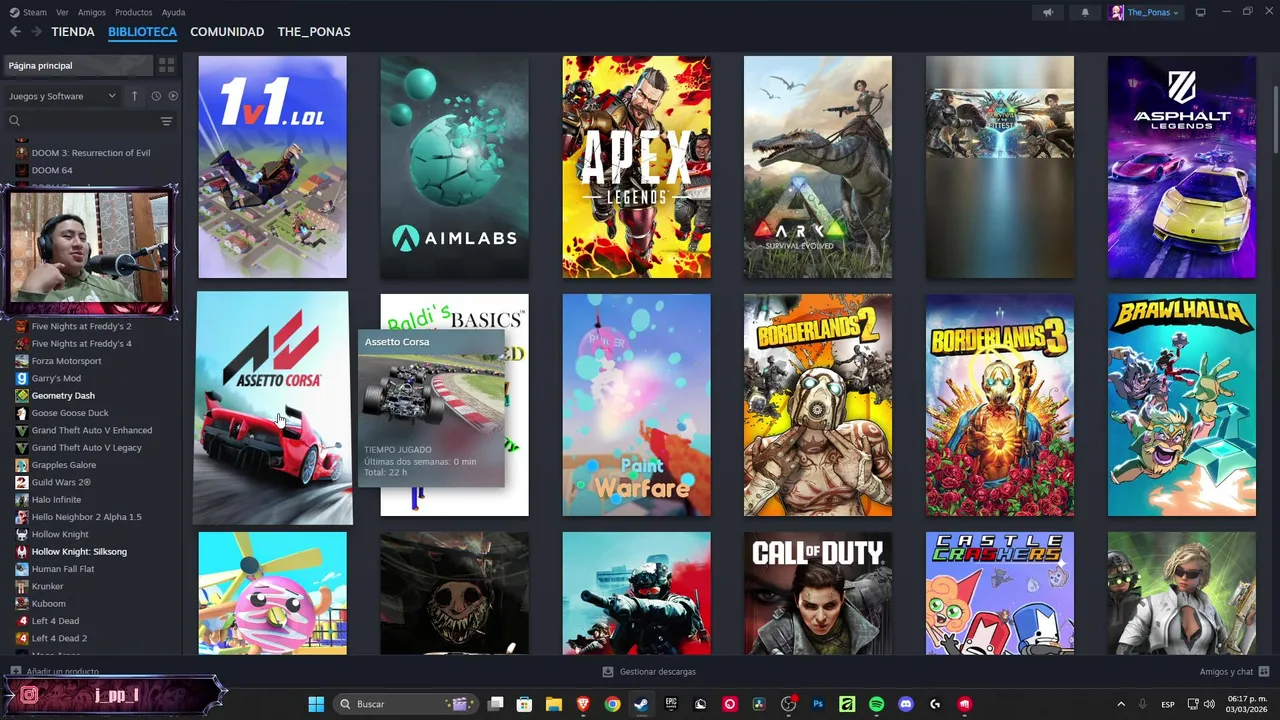The height and width of the screenshot is (720, 1280).
Task: Open Logitech G HUB taskbar icon
Action: (935, 704)
